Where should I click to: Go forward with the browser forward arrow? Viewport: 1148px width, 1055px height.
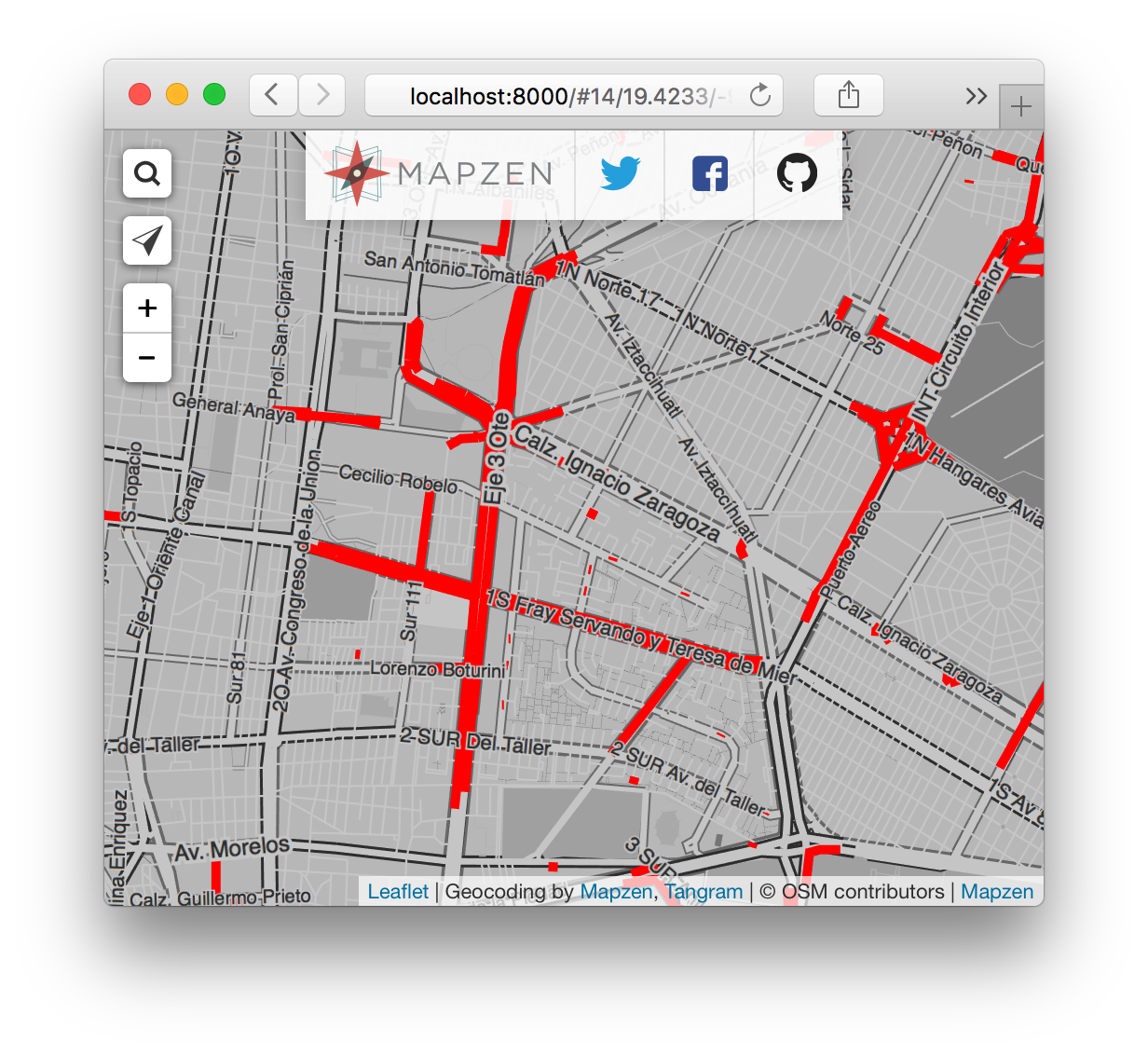(x=321, y=95)
